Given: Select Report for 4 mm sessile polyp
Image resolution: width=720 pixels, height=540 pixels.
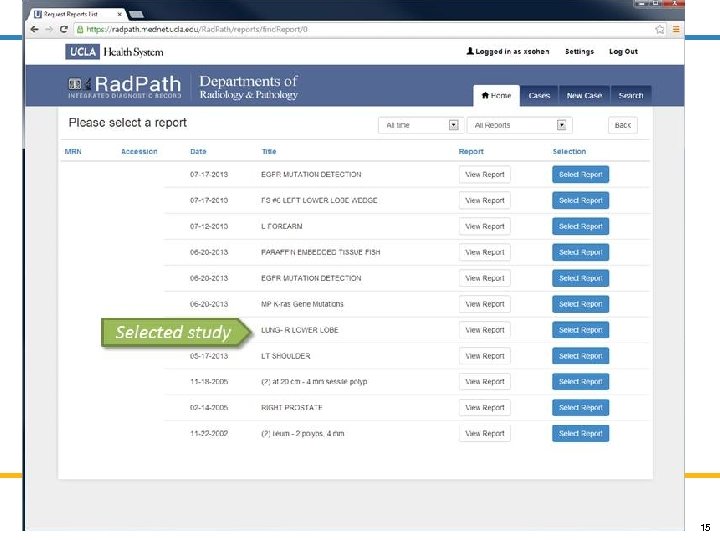Looking at the screenshot, I should coord(580,382).
